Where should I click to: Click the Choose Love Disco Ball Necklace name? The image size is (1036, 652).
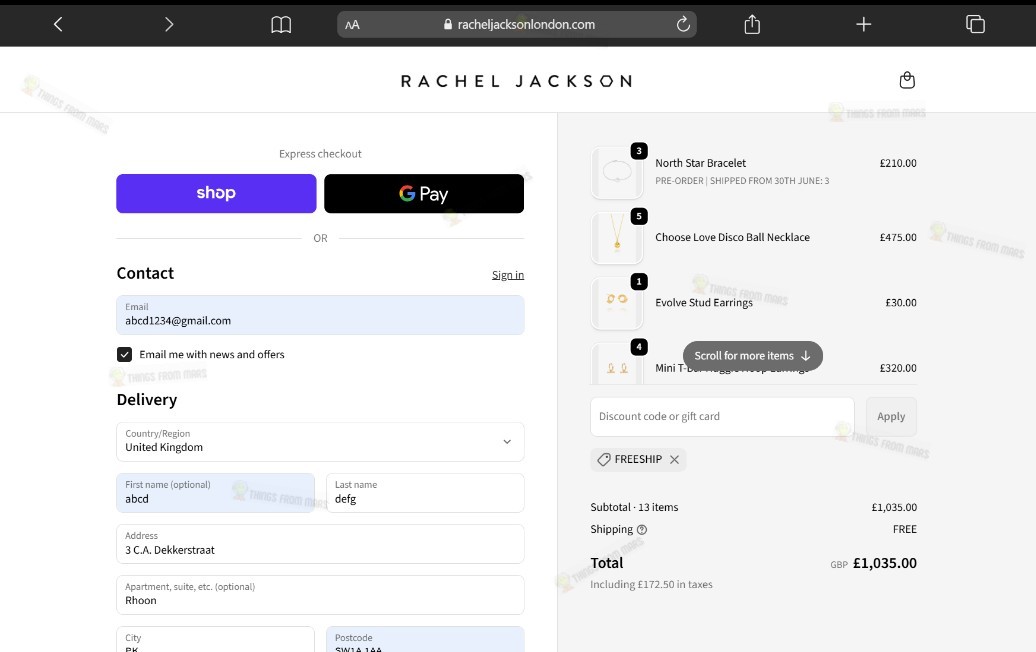pyautogui.click(x=732, y=237)
